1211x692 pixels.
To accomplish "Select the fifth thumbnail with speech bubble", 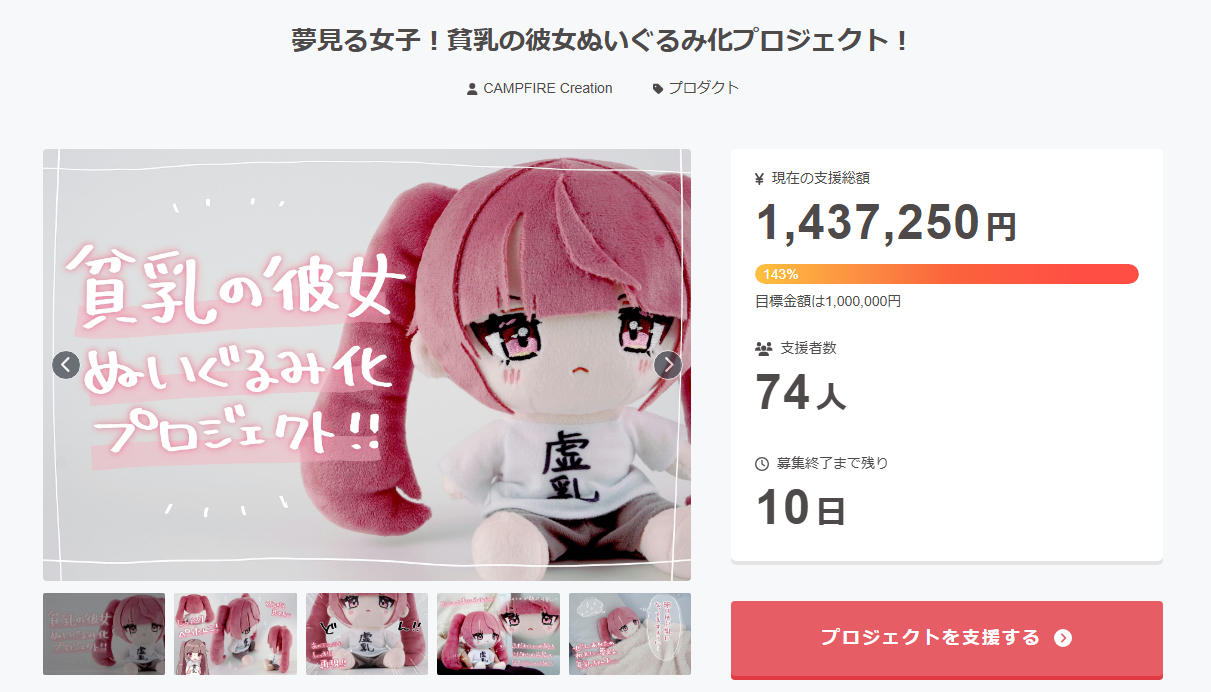I will pyautogui.click(x=630, y=634).
